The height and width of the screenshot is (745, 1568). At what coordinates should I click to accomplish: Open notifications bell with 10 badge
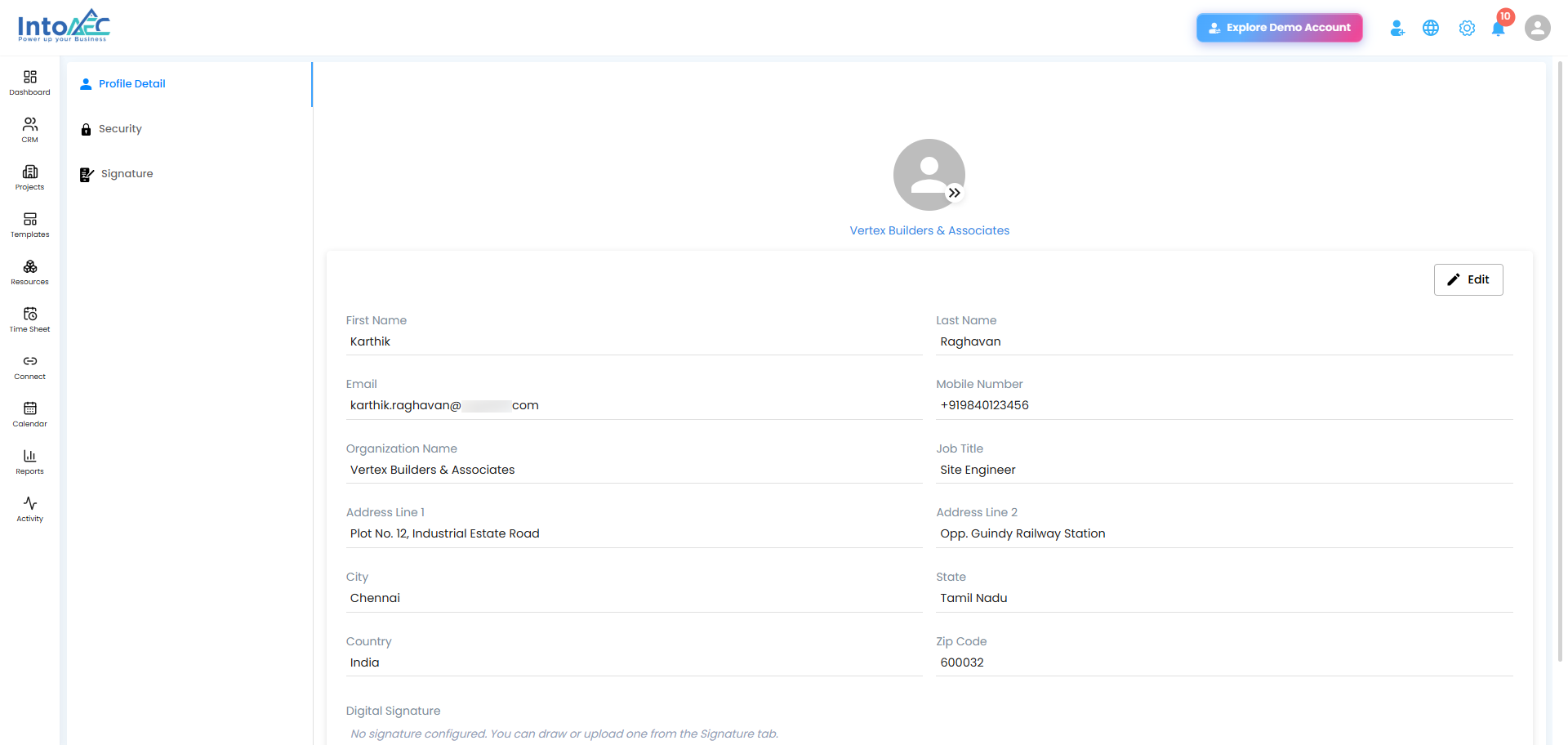1499,26
